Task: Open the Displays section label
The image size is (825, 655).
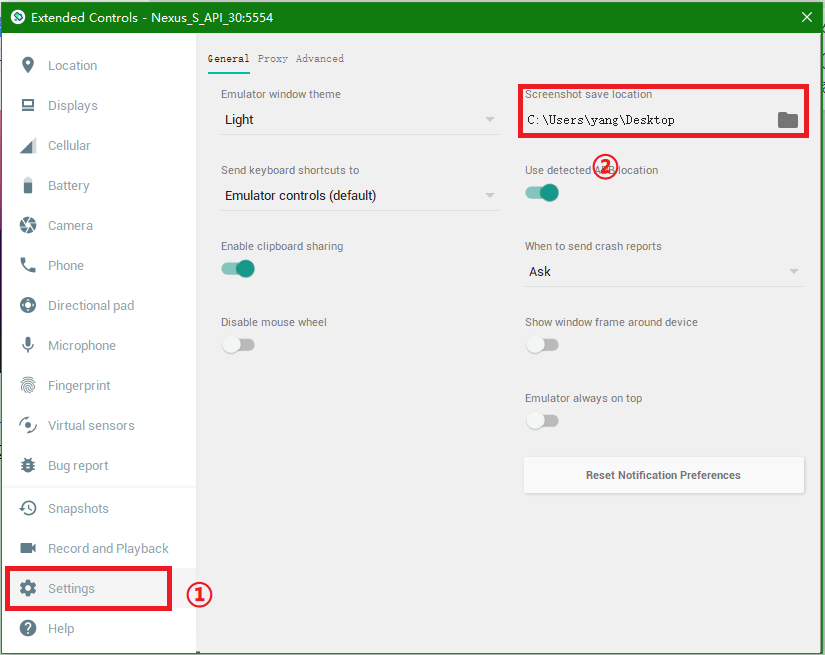Action: coord(73,106)
